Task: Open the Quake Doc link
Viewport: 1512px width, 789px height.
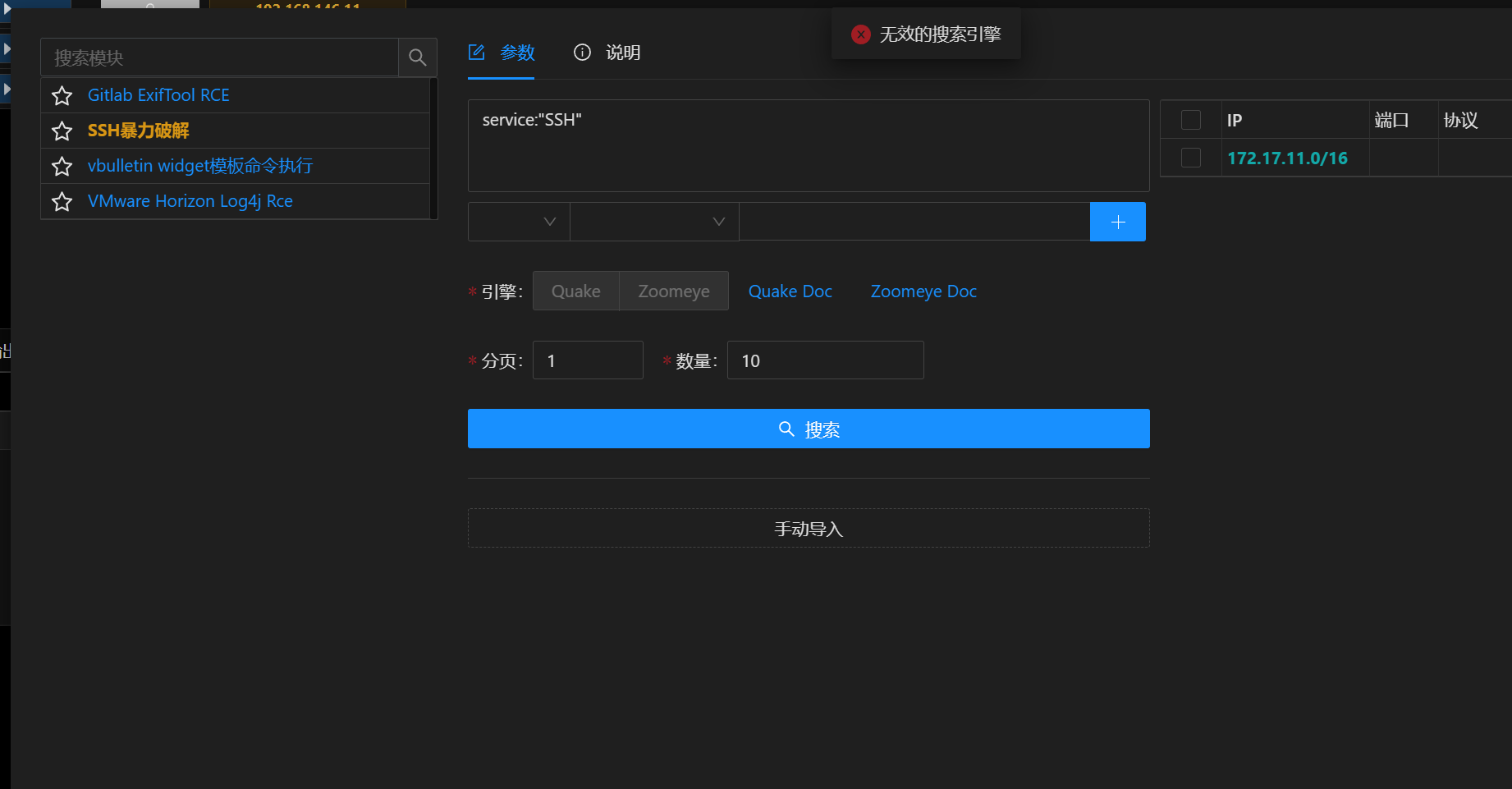Action: [x=790, y=291]
